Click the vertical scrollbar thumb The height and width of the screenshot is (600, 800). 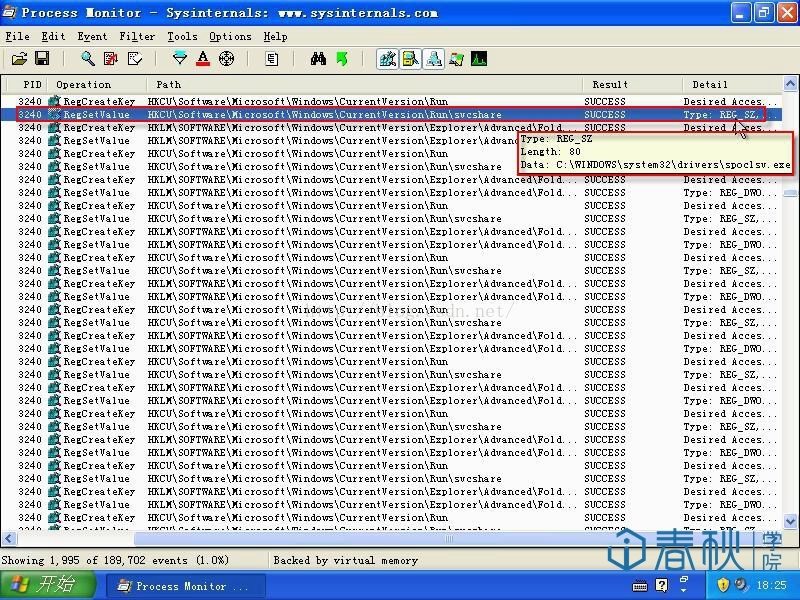point(790,193)
